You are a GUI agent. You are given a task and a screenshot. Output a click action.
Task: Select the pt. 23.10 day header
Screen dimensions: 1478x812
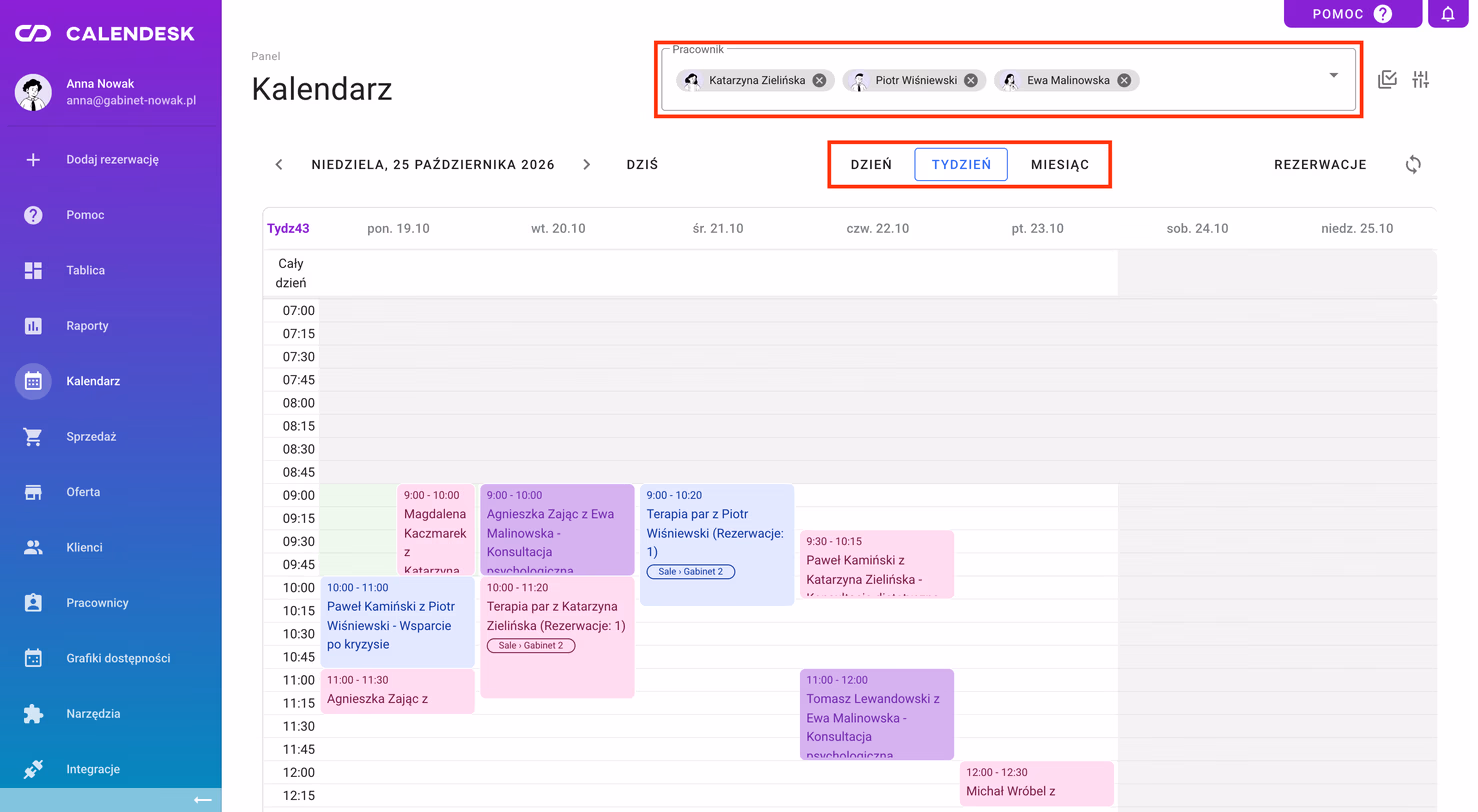pyautogui.click(x=1036, y=229)
